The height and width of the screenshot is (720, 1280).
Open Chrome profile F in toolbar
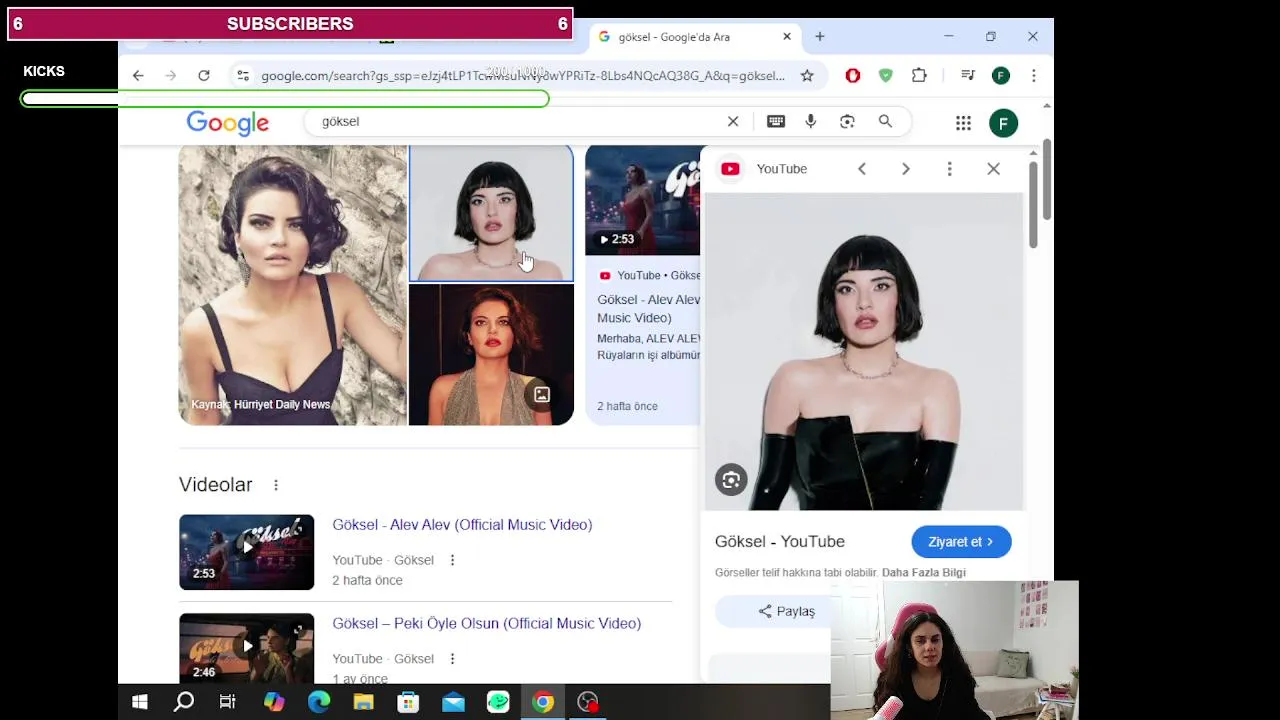1001,76
